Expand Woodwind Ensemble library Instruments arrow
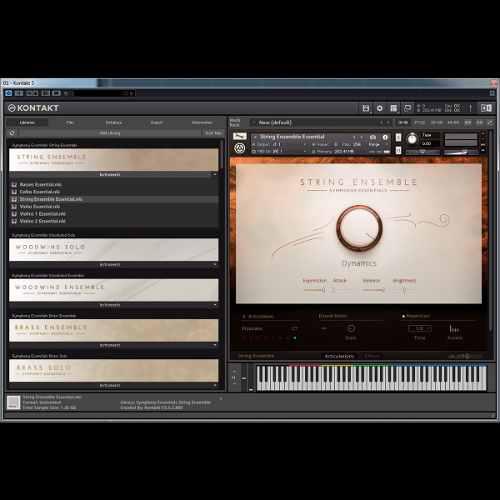500x500 pixels. [215, 305]
